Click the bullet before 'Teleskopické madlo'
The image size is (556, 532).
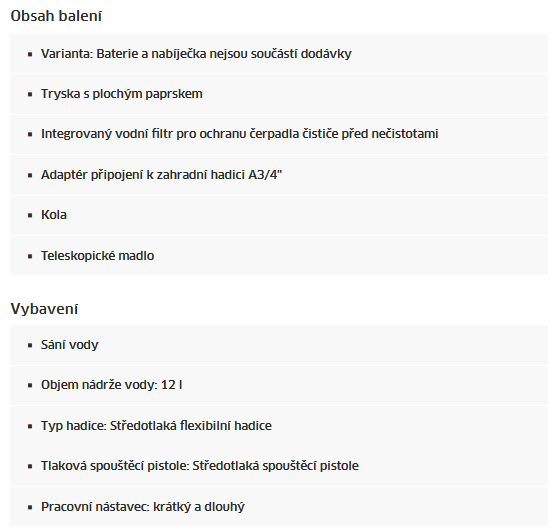pyautogui.click(x=30, y=256)
